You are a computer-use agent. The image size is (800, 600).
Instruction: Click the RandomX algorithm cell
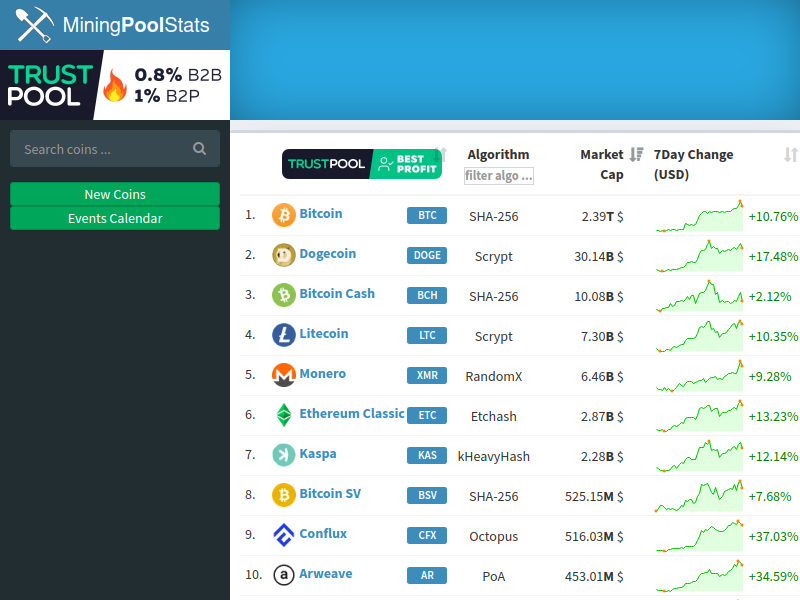pyautogui.click(x=493, y=377)
